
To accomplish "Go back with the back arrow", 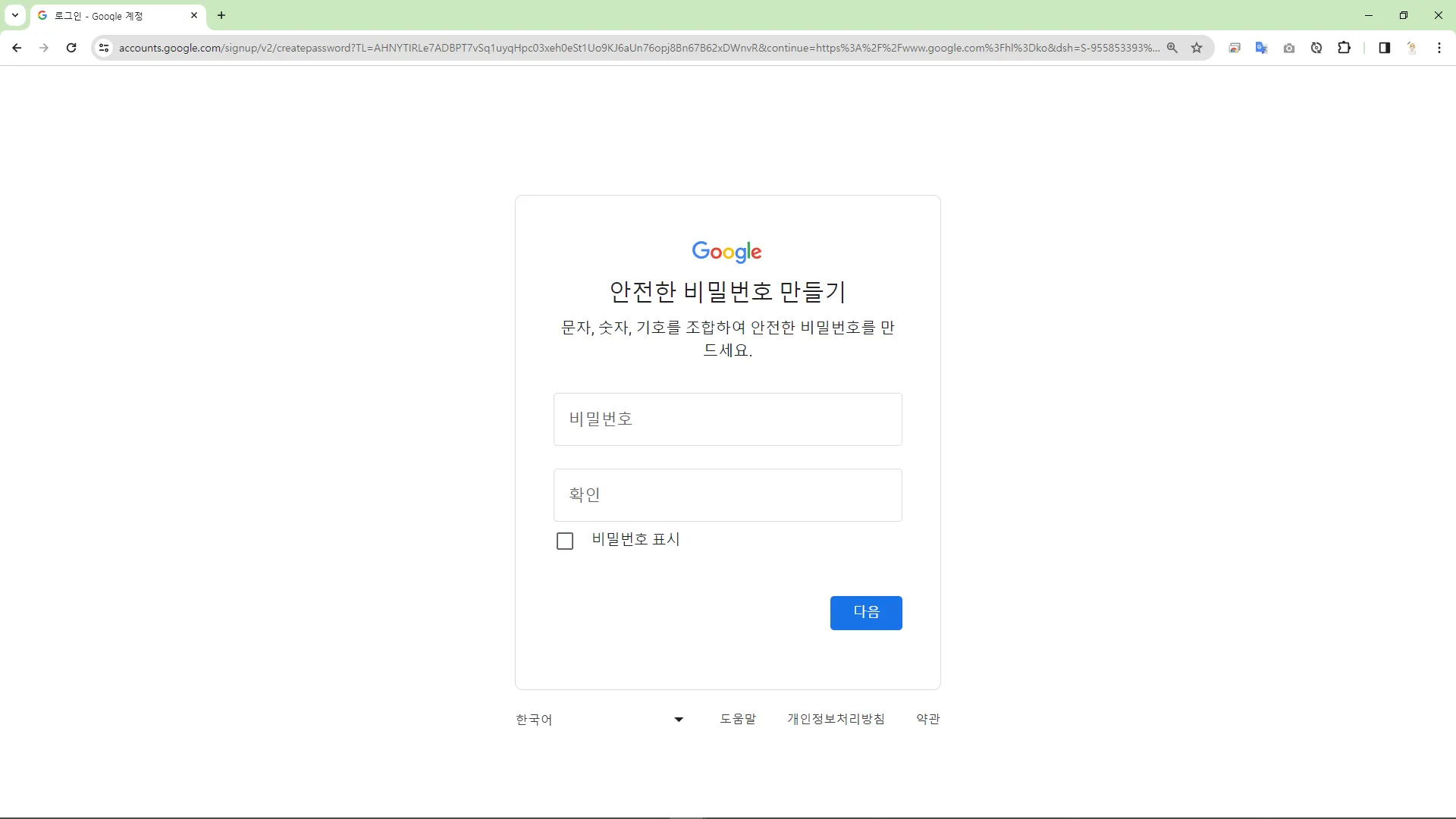I will click(x=17, y=48).
